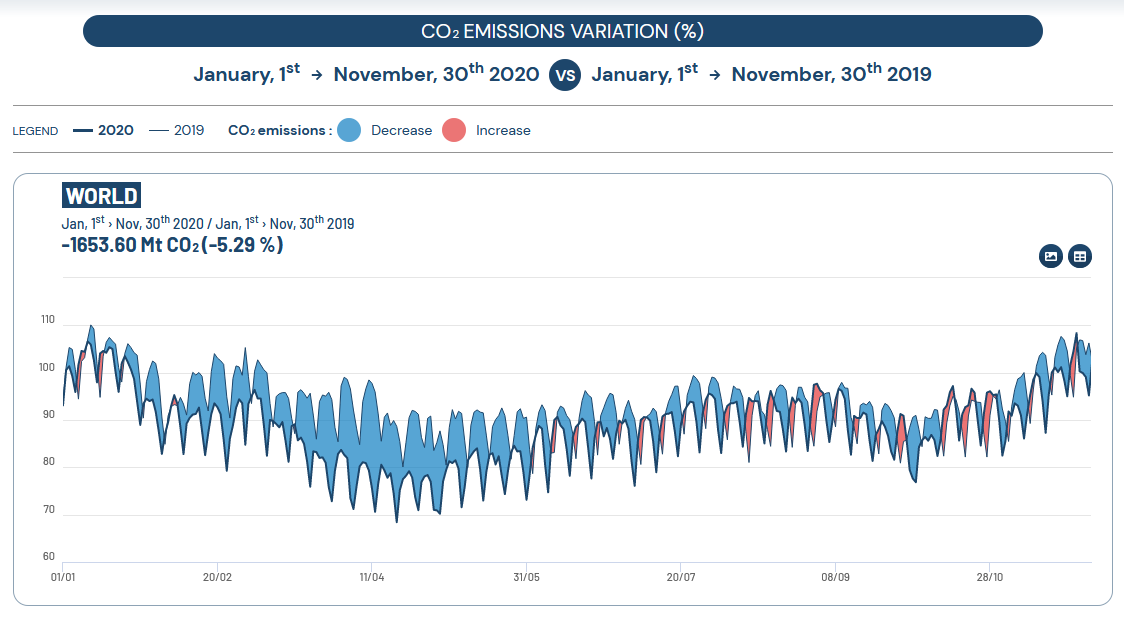This screenshot has width=1124, height=619.
Task: Click the thick 2020 line symbol in legend
Action: point(83,131)
